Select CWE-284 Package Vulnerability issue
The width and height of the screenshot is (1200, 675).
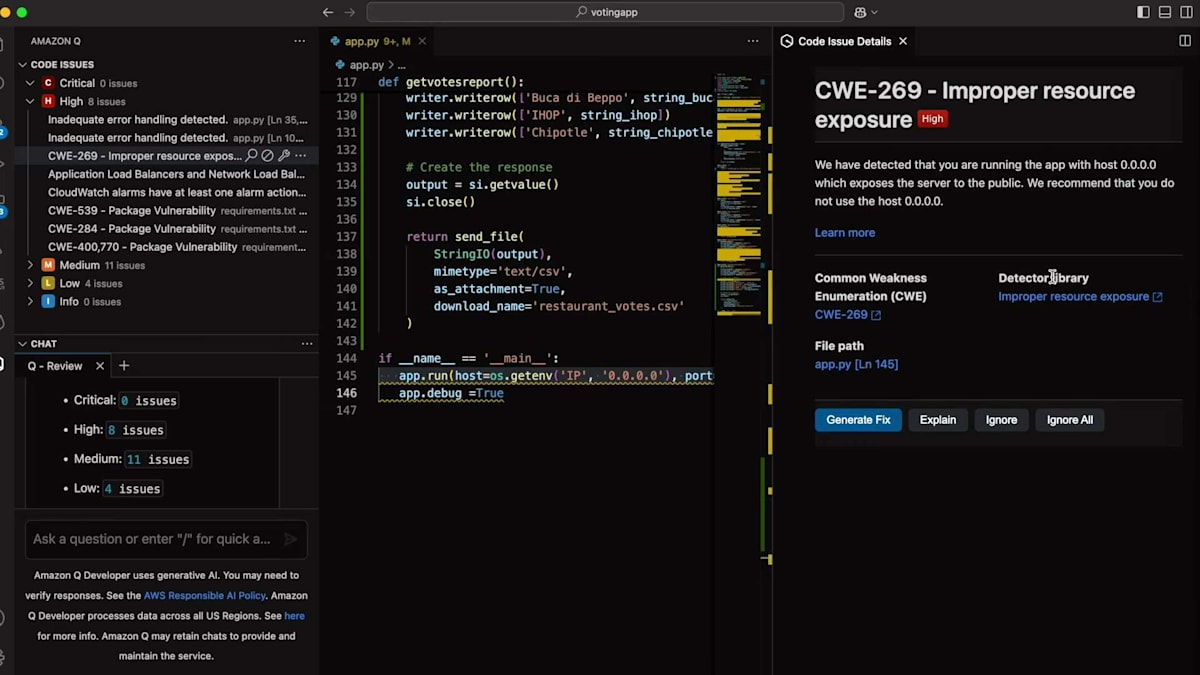click(x=177, y=228)
